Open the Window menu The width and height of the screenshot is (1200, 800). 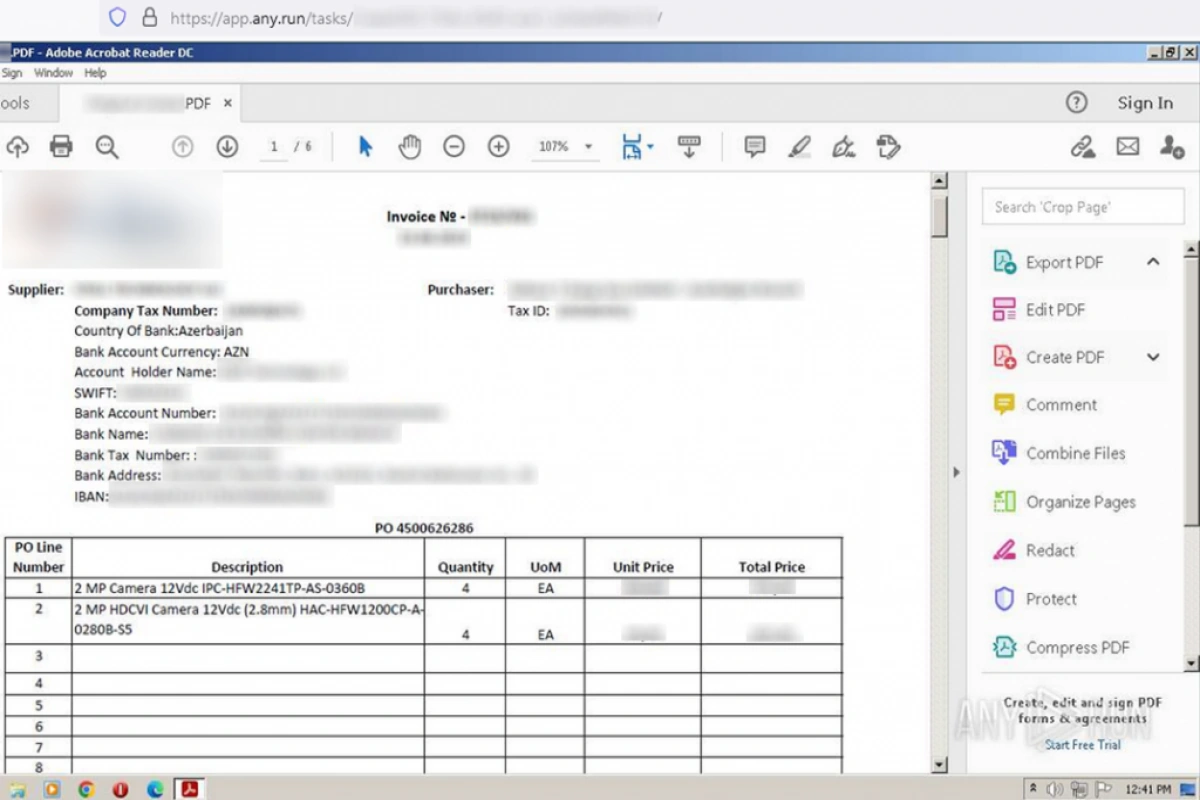[x=53, y=73]
